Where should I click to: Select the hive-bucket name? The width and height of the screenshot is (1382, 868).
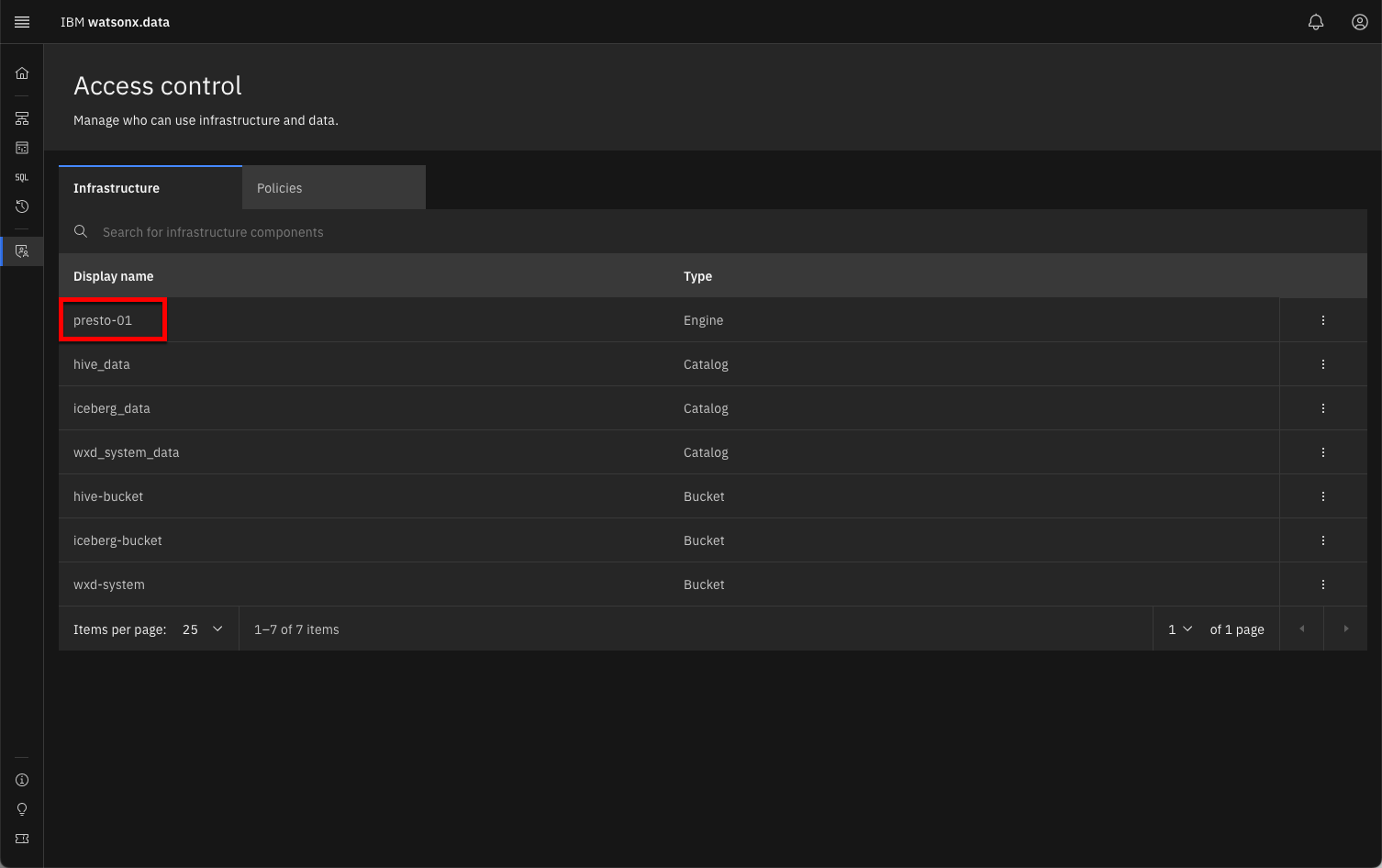(x=108, y=496)
